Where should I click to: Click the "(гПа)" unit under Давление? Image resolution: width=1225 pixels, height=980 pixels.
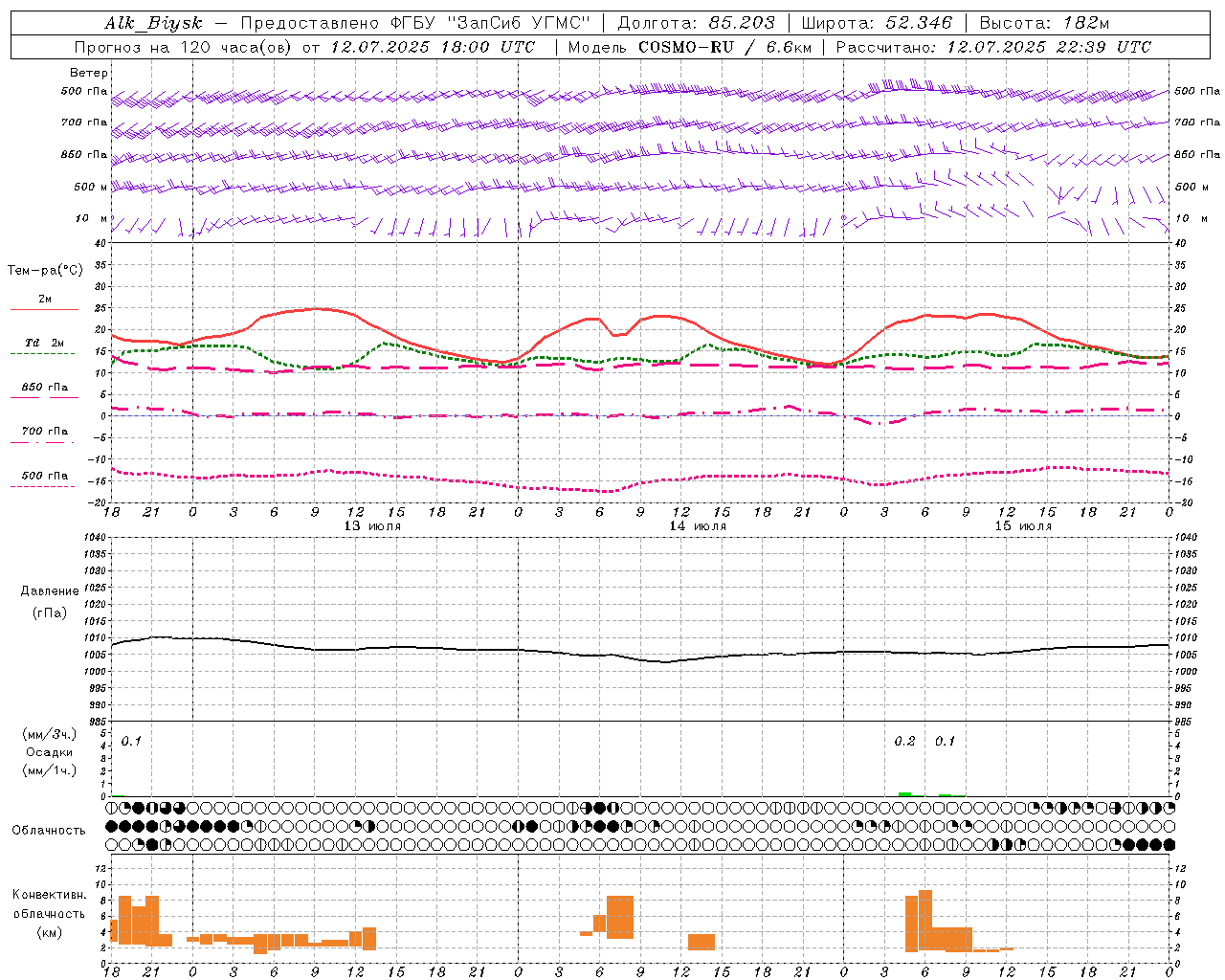click(50, 613)
